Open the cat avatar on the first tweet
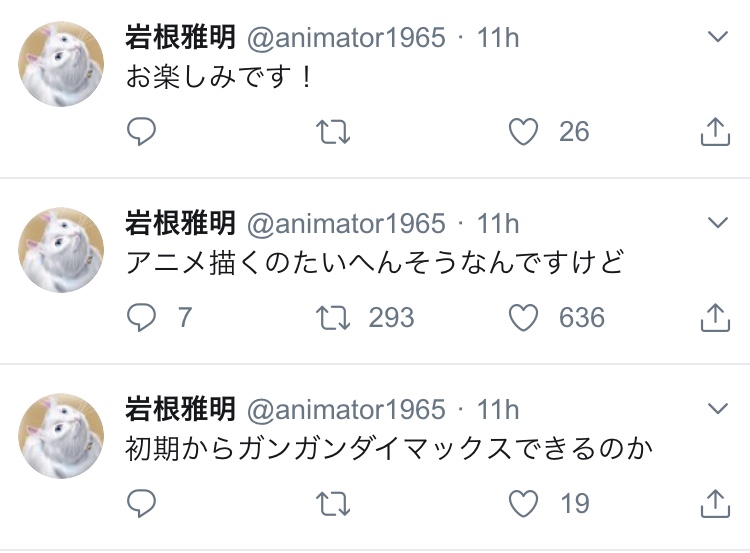 click(x=61, y=64)
